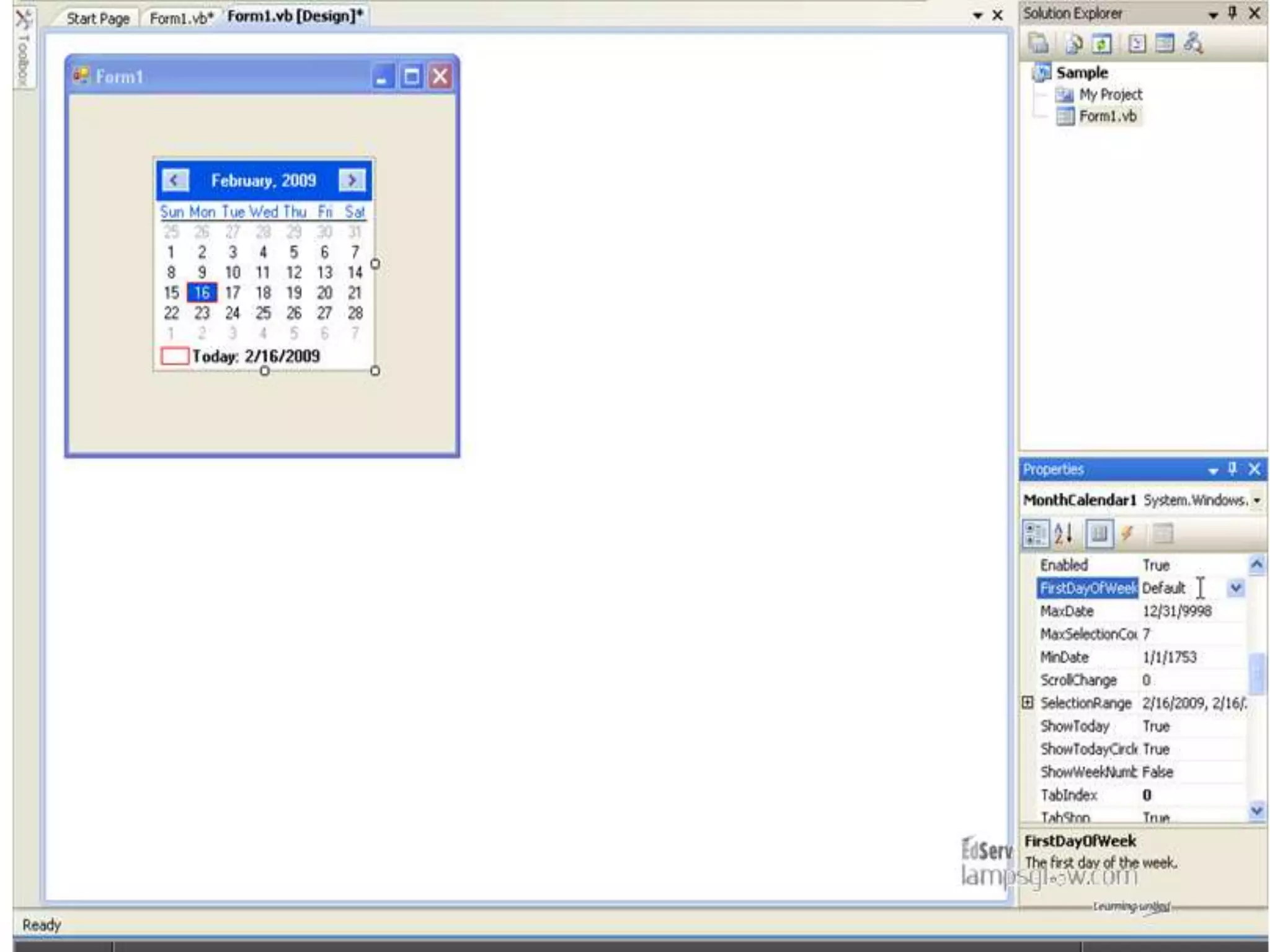
Task: Close the Solution Explorer panel
Action: pos(1254,13)
